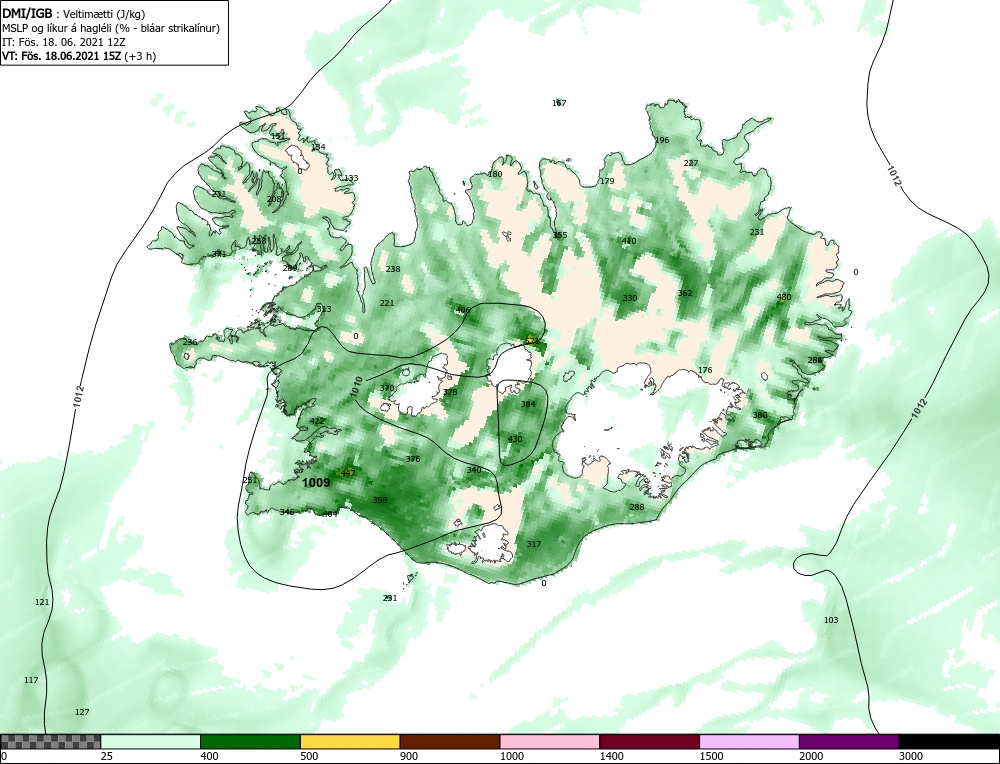
Task: Click the 134 value in the Westfjords
Action: click(318, 147)
